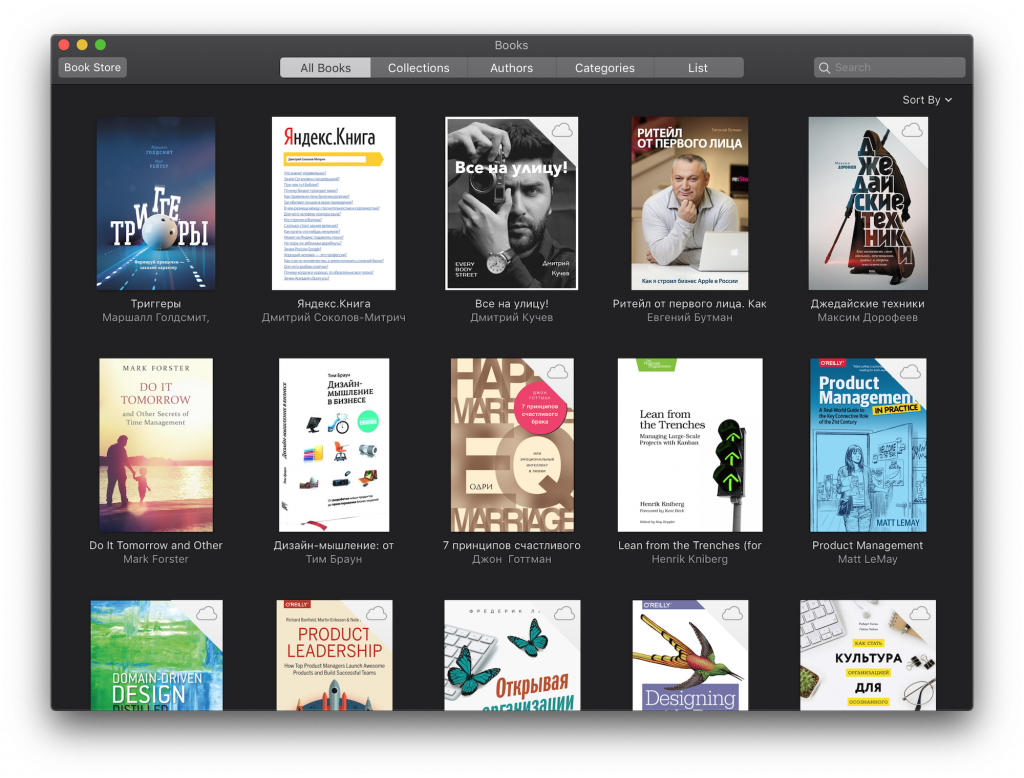
Task: Click Ритейл от первого лица. Как title
Action: tap(690, 304)
